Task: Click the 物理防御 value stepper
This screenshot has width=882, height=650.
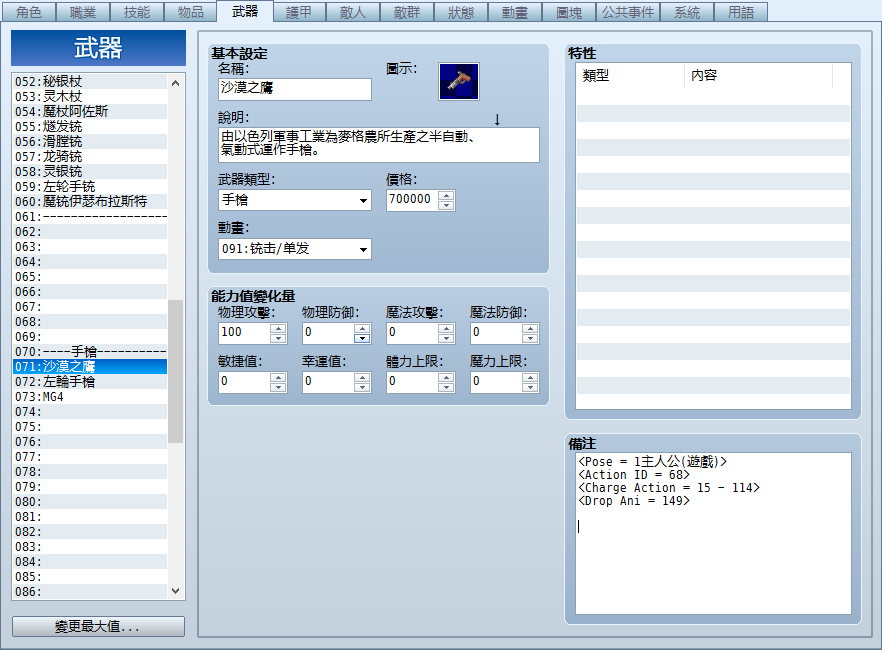Action: (x=336, y=333)
